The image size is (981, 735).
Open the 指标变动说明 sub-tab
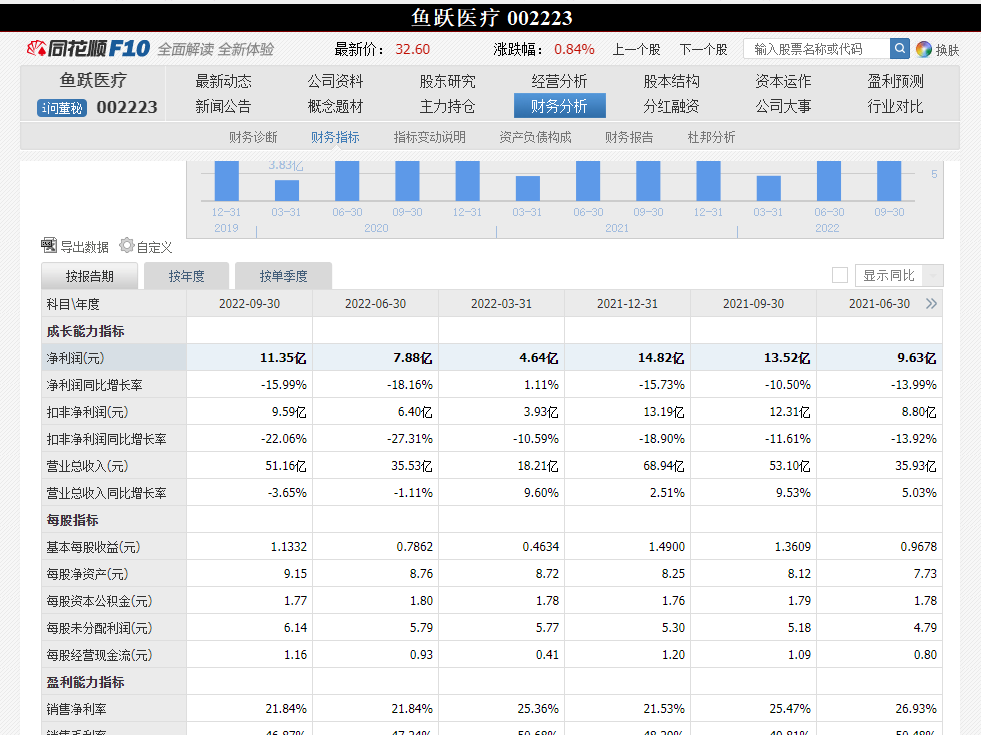tap(429, 137)
